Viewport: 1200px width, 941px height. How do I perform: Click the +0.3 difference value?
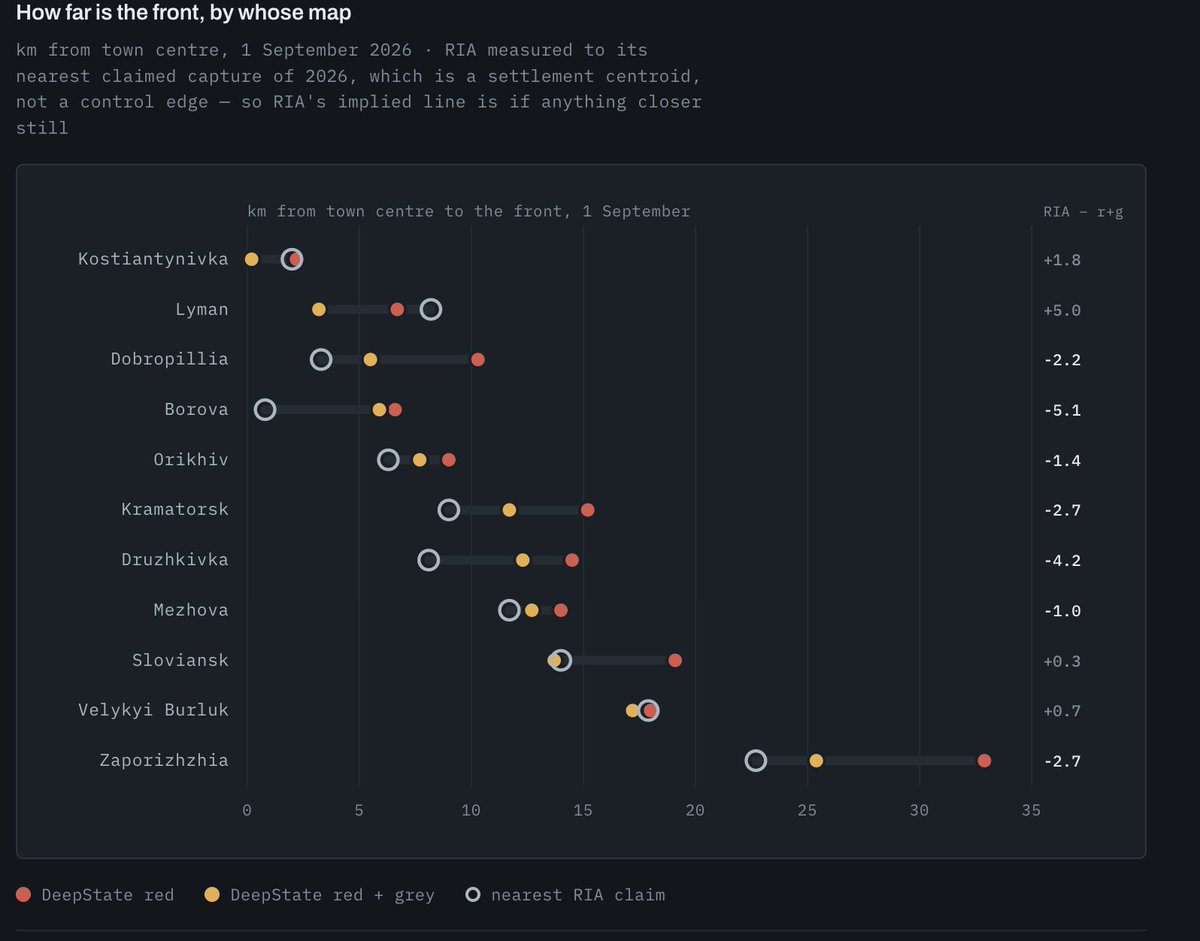coord(1062,660)
